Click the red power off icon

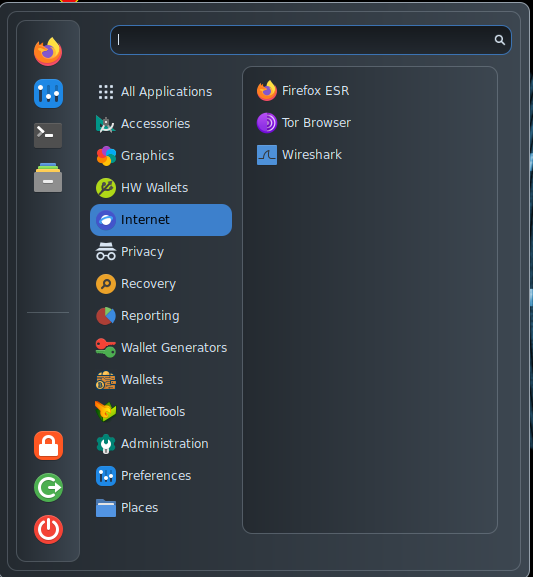(x=48, y=529)
